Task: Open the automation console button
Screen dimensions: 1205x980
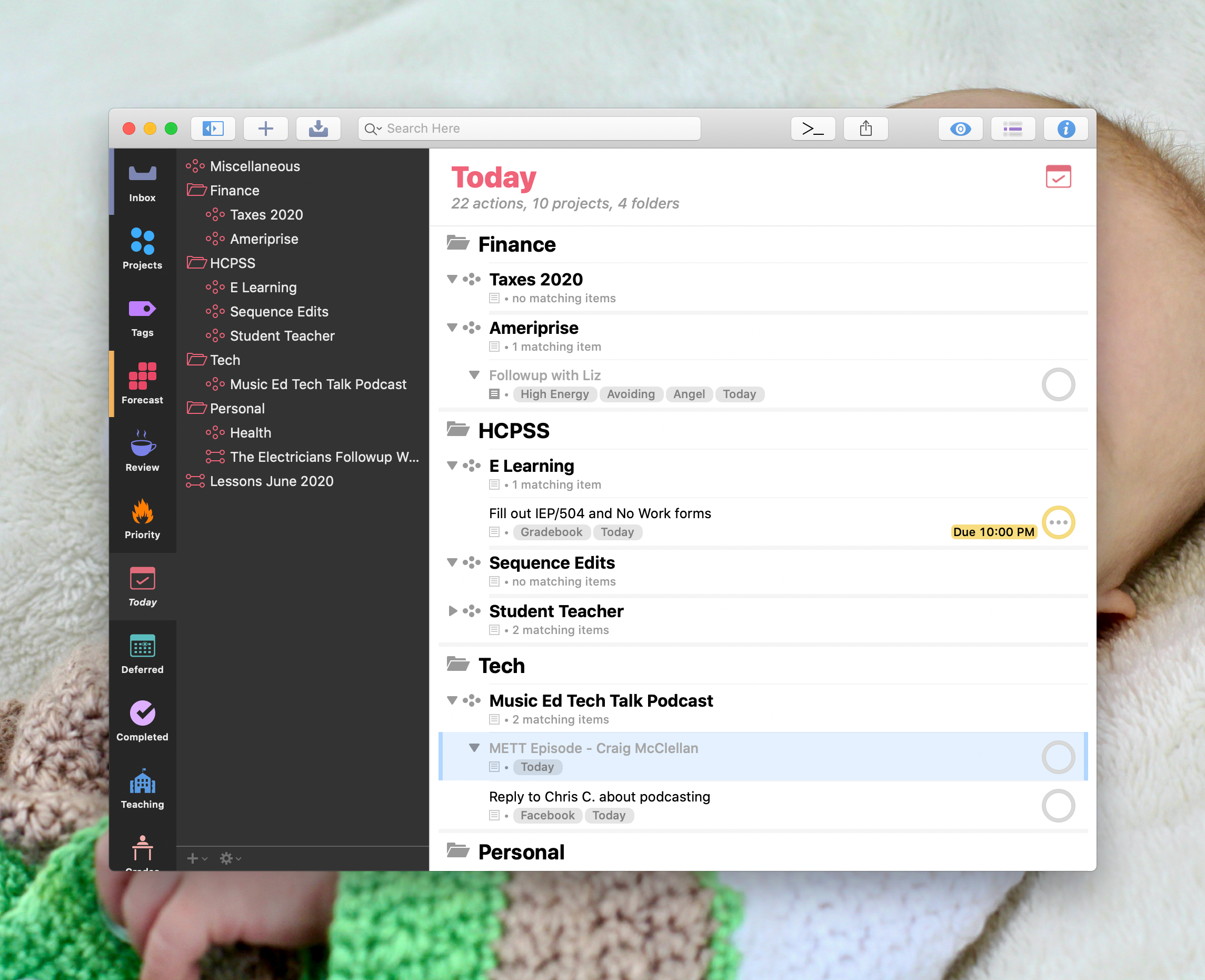Action: click(x=813, y=128)
